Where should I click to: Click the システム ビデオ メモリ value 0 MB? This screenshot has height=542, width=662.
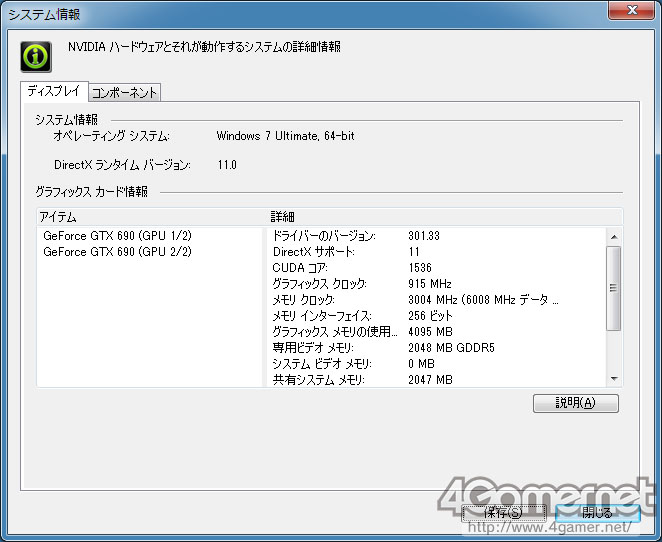(x=421, y=364)
